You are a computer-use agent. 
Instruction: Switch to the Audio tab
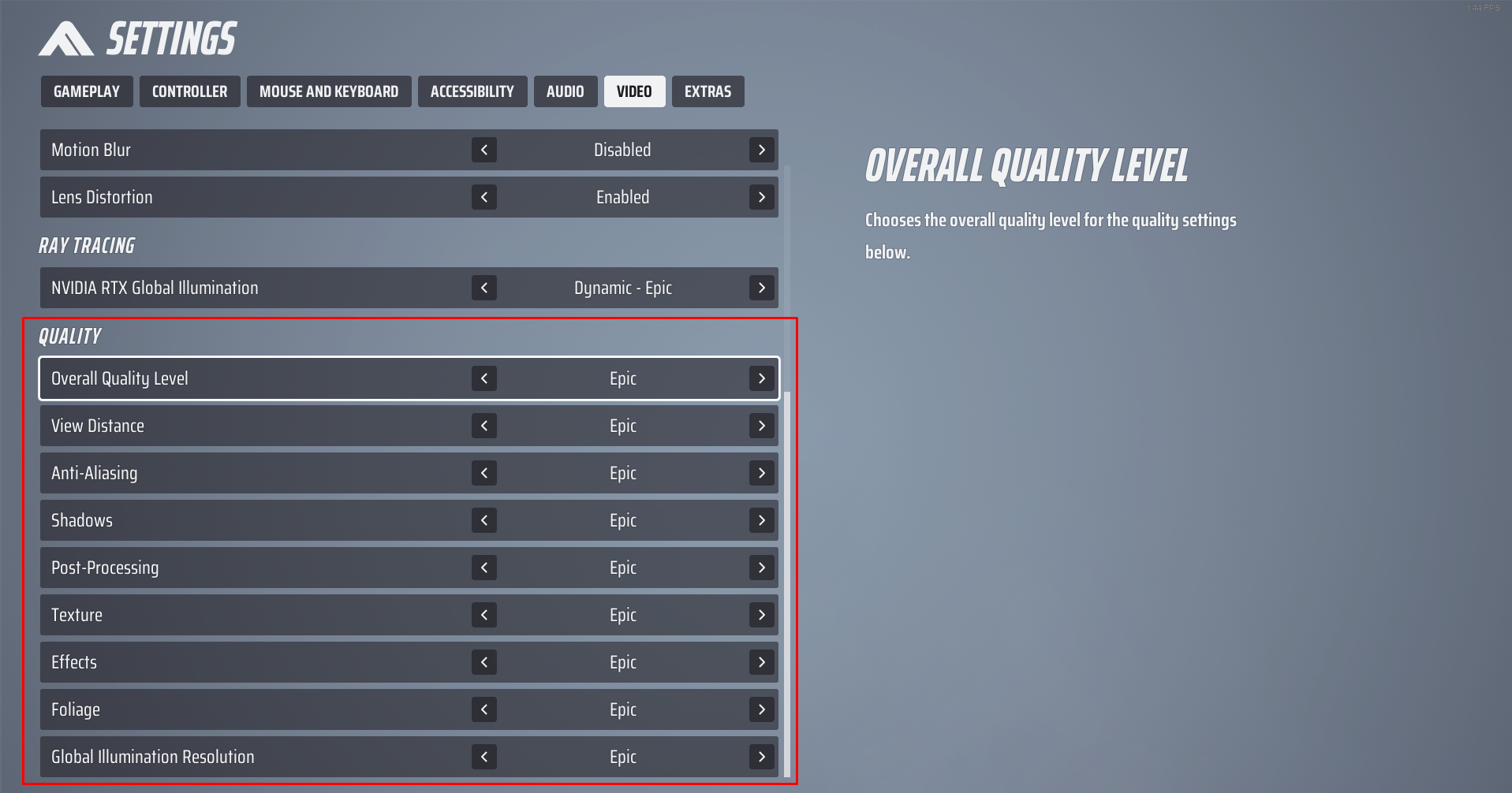click(565, 91)
